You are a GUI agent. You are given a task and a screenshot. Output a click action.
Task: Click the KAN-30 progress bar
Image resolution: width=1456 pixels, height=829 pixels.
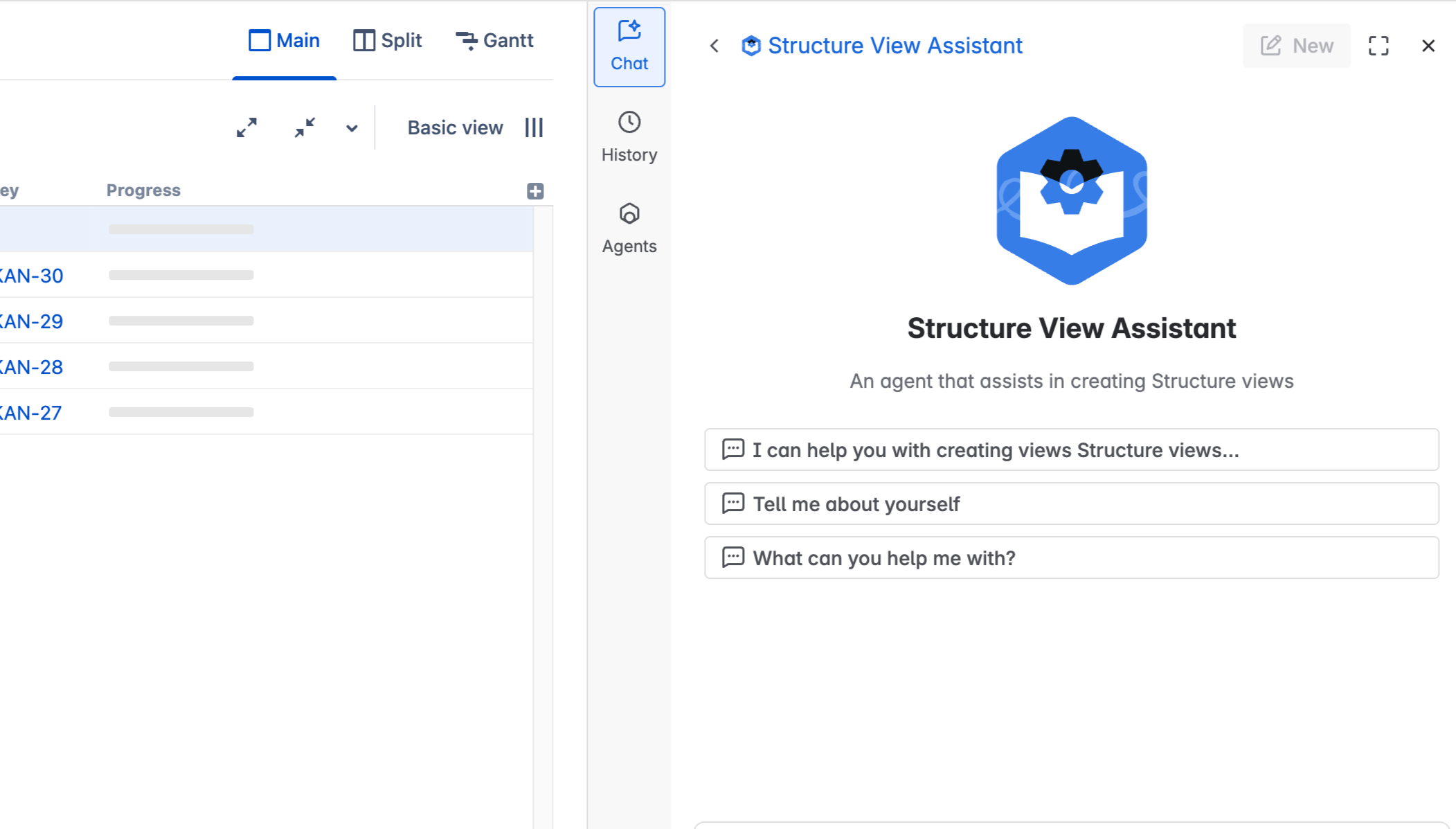click(181, 275)
